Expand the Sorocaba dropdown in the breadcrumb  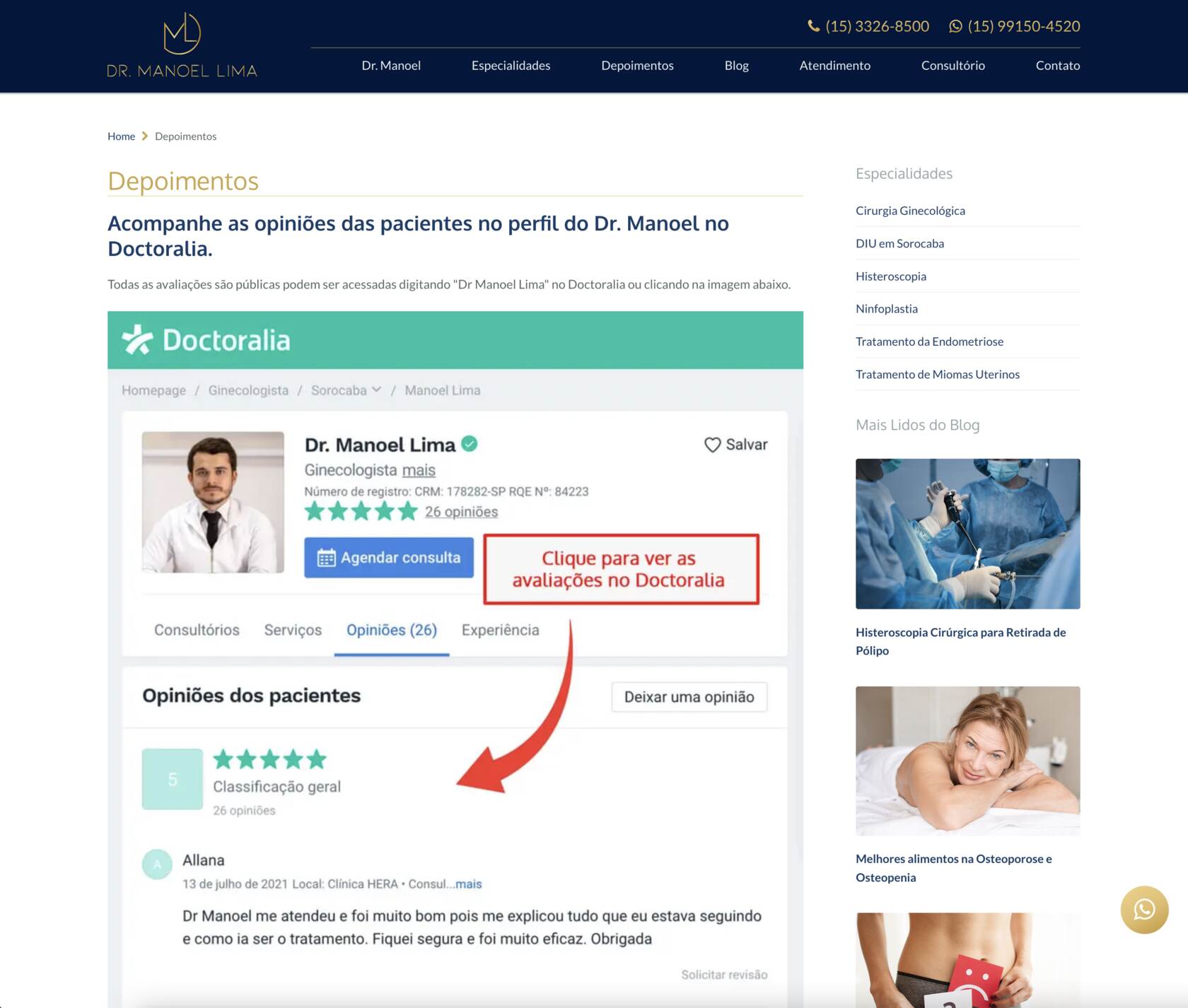click(376, 389)
